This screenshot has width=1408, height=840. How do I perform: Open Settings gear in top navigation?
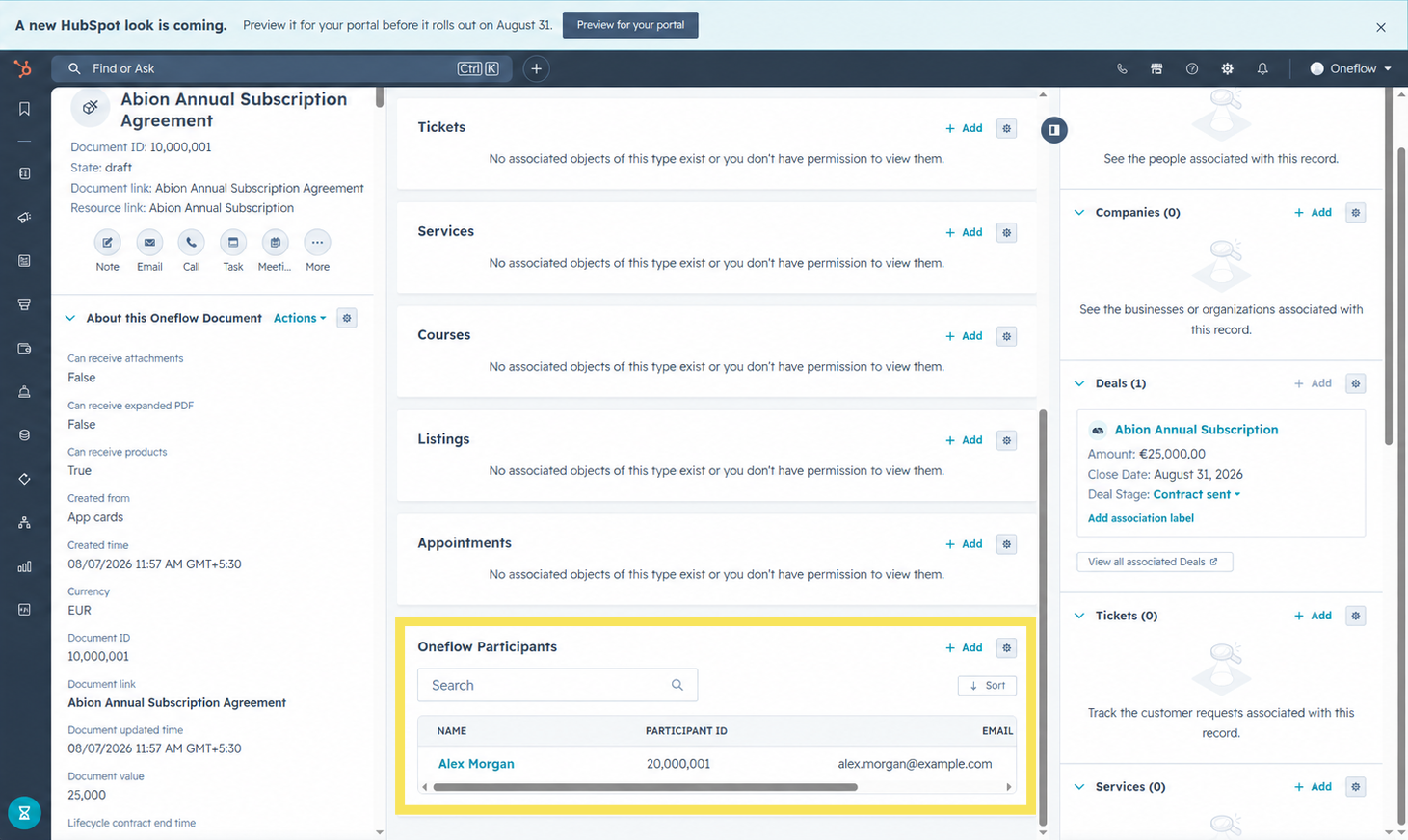click(x=1227, y=68)
